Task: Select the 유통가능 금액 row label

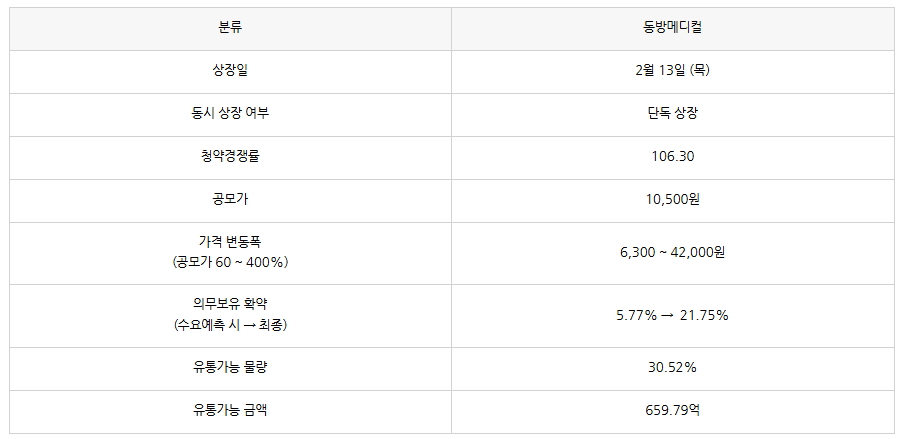Action: [x=230, y=410]
